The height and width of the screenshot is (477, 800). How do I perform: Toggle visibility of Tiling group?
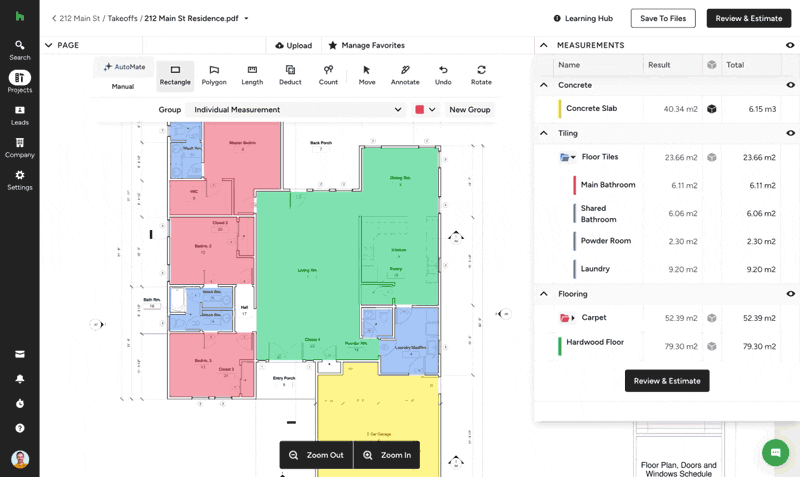[x=790, y=133]
